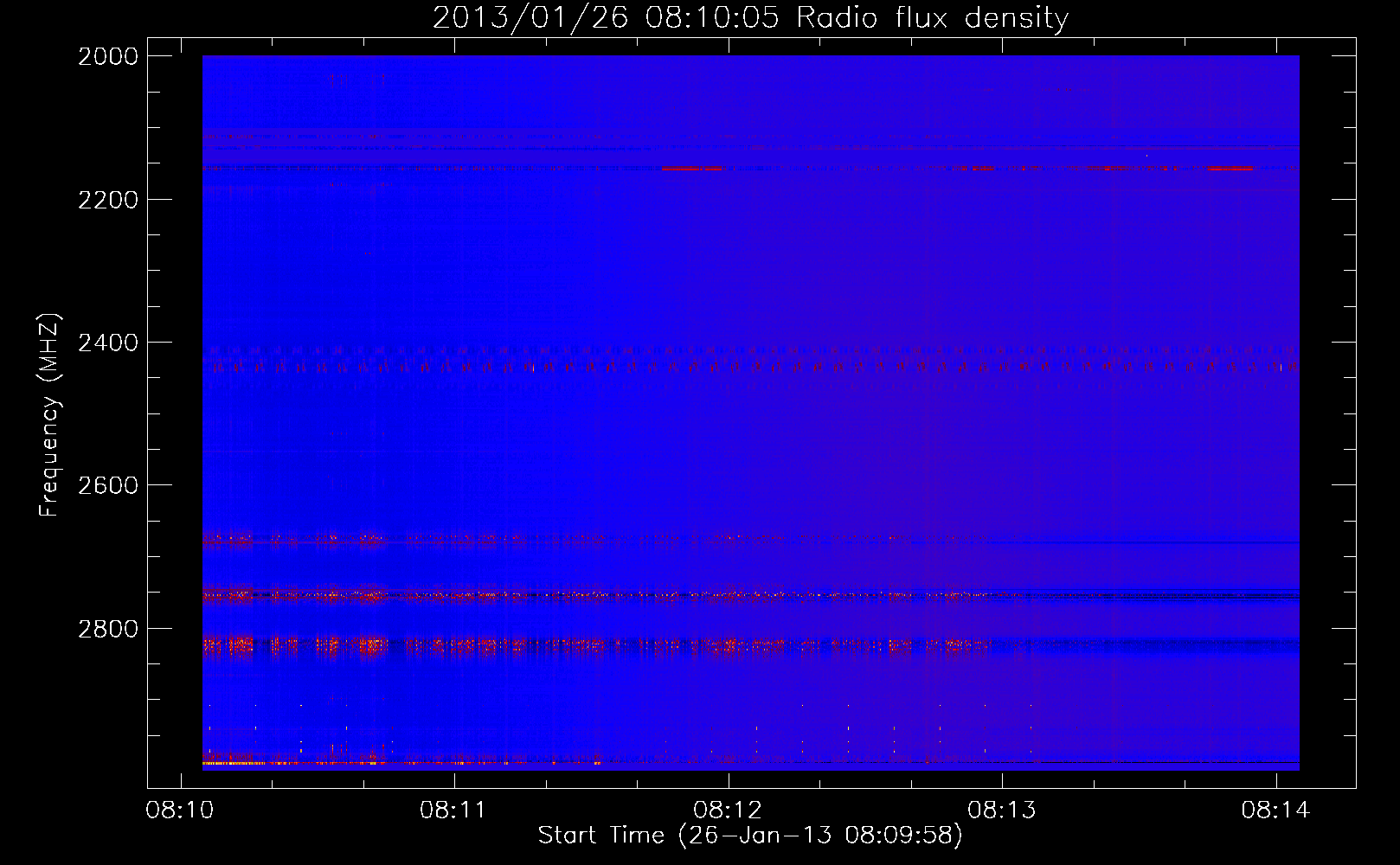Click the 2200 frequency tick label
This screenshot has width=1400, height=865.
pos(108,200)
